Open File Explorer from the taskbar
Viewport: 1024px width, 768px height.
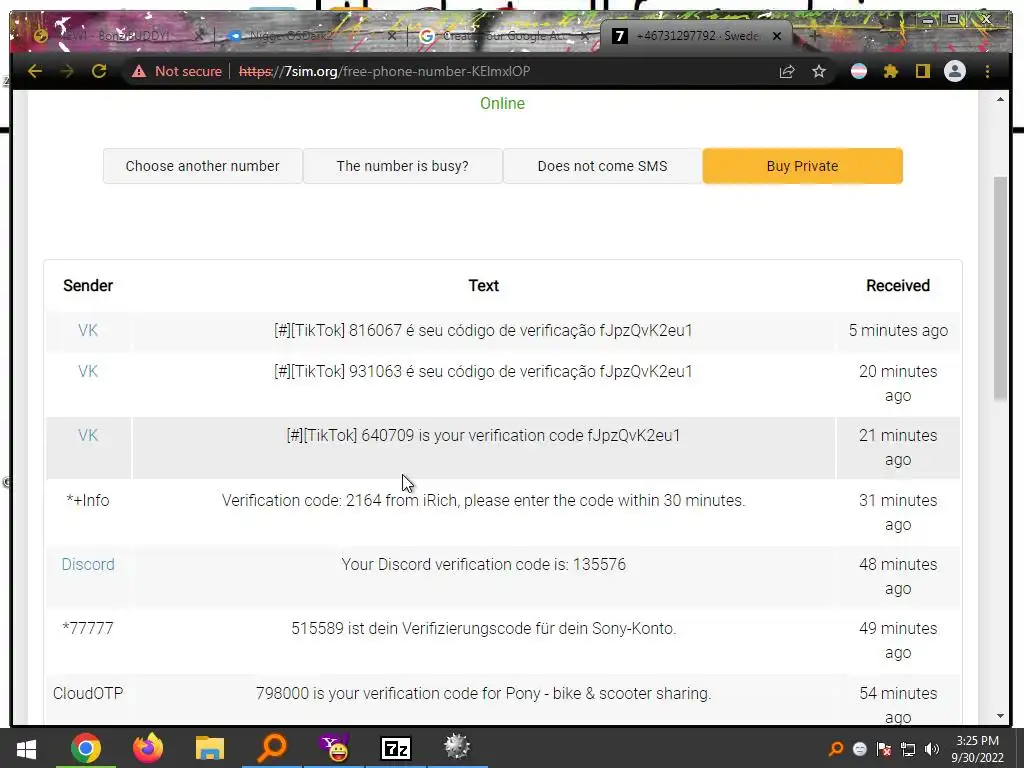click(210, 748)
